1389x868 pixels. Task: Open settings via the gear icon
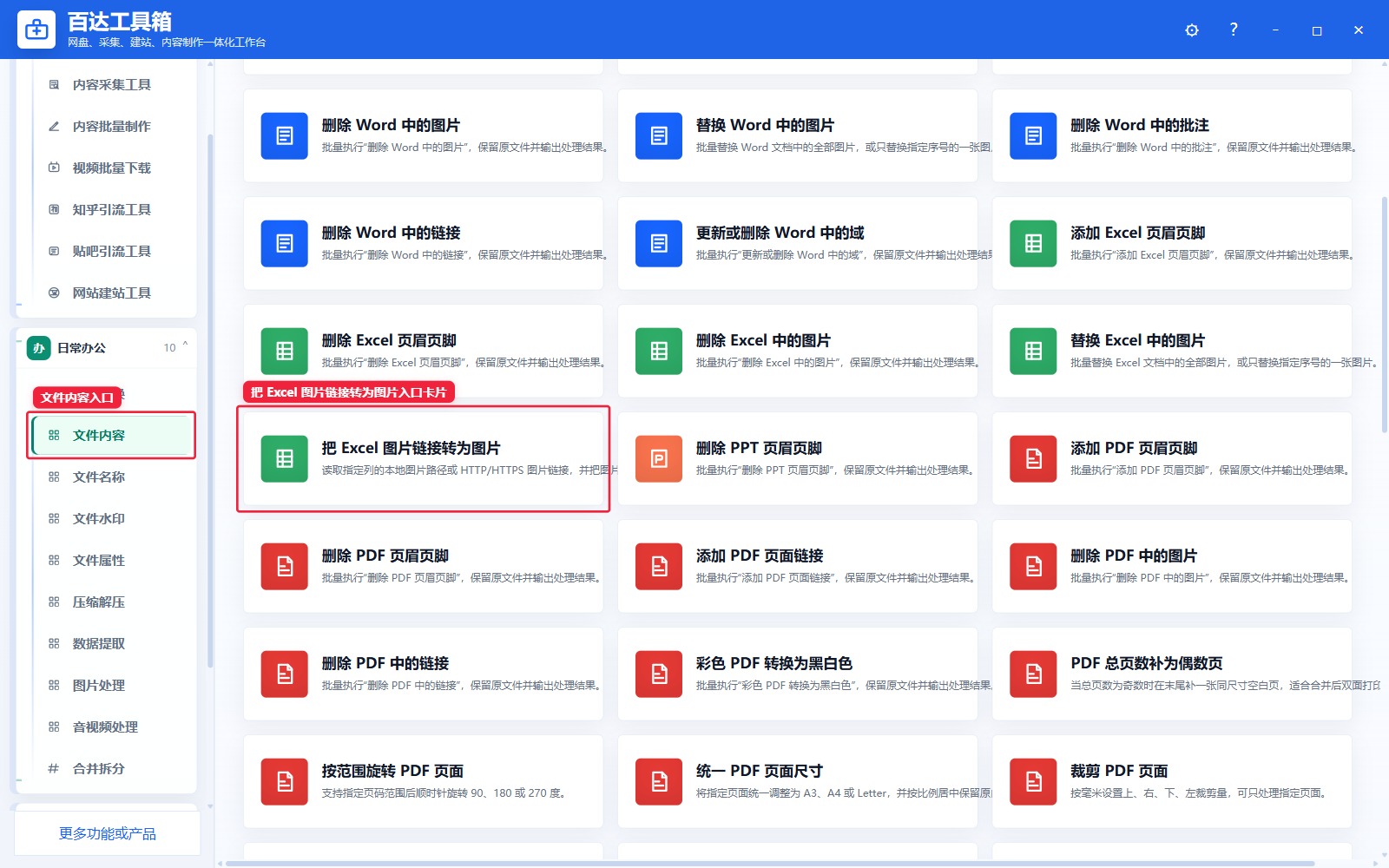point(1192,30)
